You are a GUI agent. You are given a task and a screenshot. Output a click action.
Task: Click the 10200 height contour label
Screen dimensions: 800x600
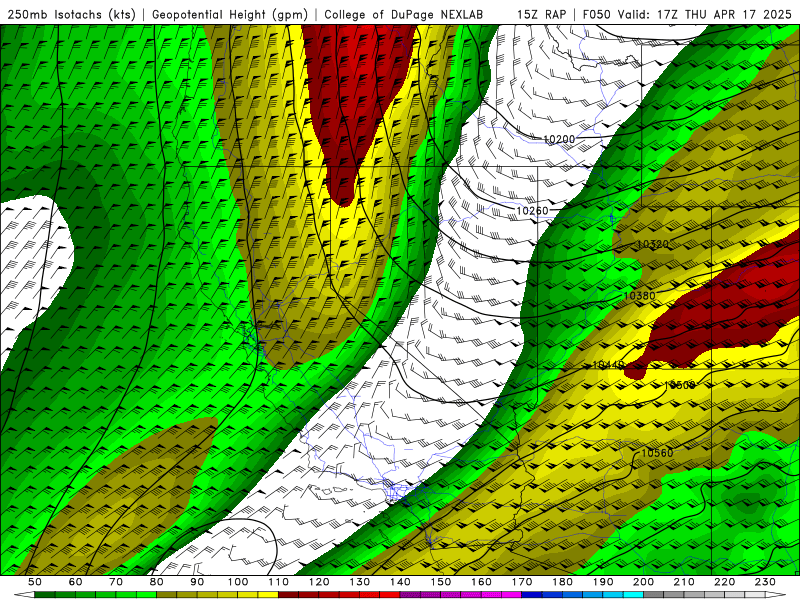coord(559,139)
